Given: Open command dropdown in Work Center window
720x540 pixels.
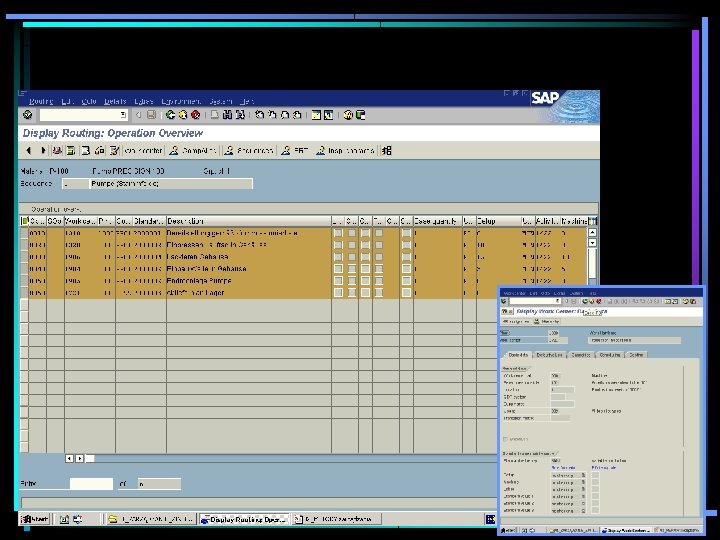Looking at the screenshot, I should (x=558, y=301).
